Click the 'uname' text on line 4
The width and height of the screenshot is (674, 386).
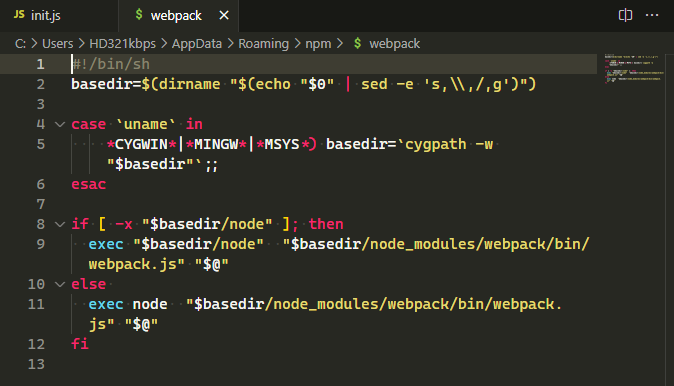(x=146, y=124)
